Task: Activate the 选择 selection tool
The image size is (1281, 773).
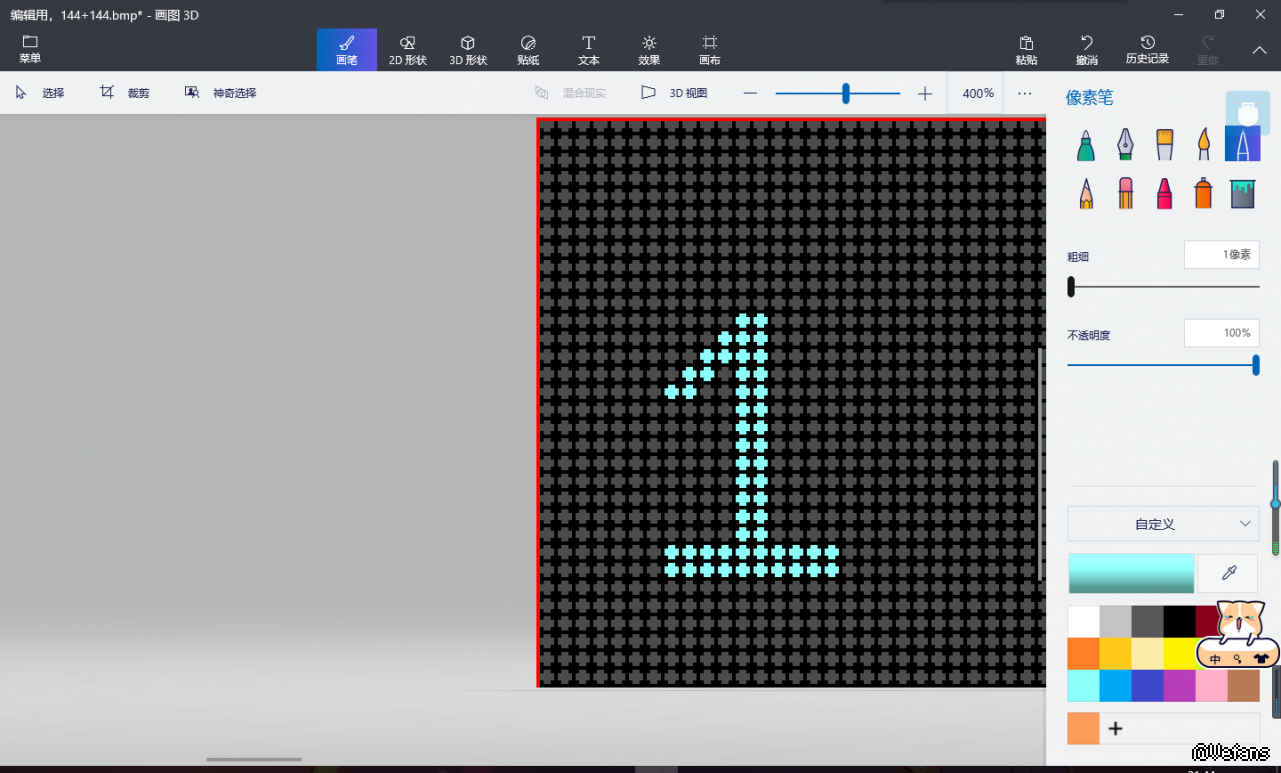Action: coord(40,93)
